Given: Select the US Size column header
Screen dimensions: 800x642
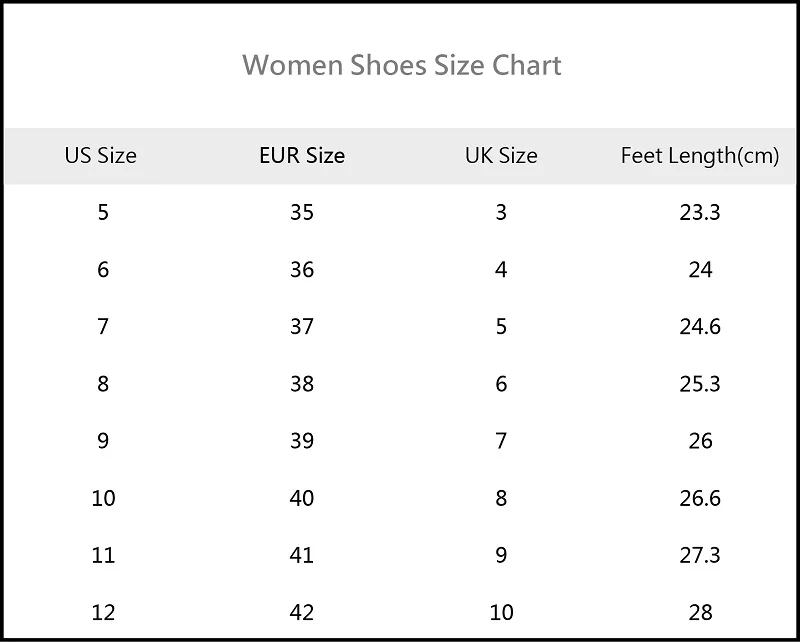Looking at the screenshot, I should [x=101, y=156].
